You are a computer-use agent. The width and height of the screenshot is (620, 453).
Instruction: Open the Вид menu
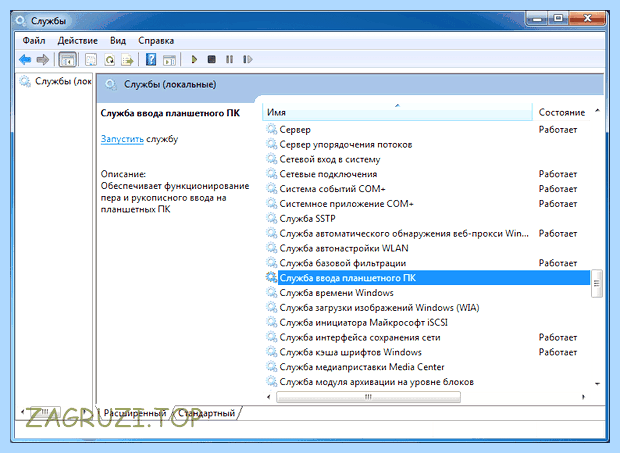pos(118,41)
